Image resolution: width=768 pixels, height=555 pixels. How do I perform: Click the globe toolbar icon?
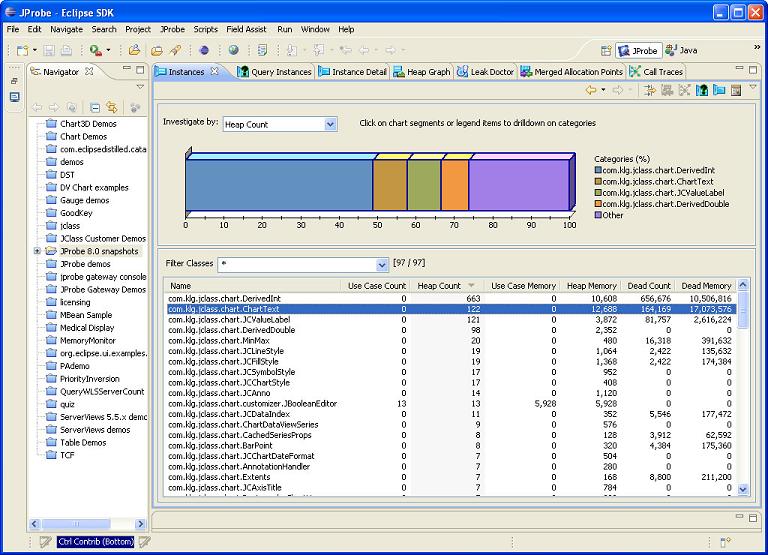[234, 50]
